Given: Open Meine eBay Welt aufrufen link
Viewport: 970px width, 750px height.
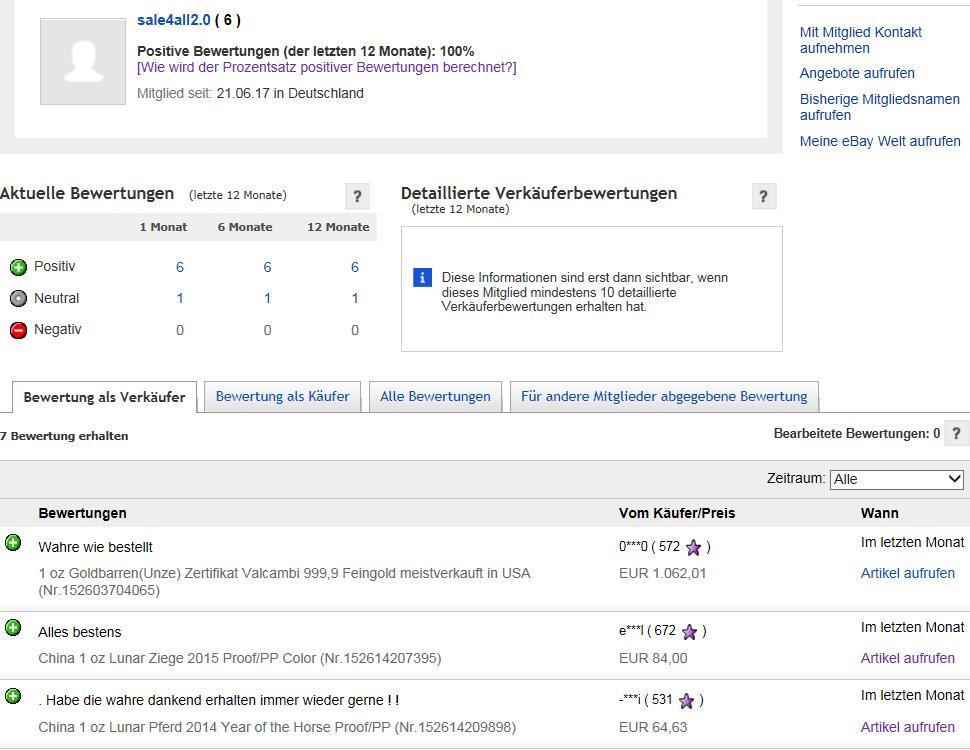Looking at the screenshot, I should [x=880, y=141].
